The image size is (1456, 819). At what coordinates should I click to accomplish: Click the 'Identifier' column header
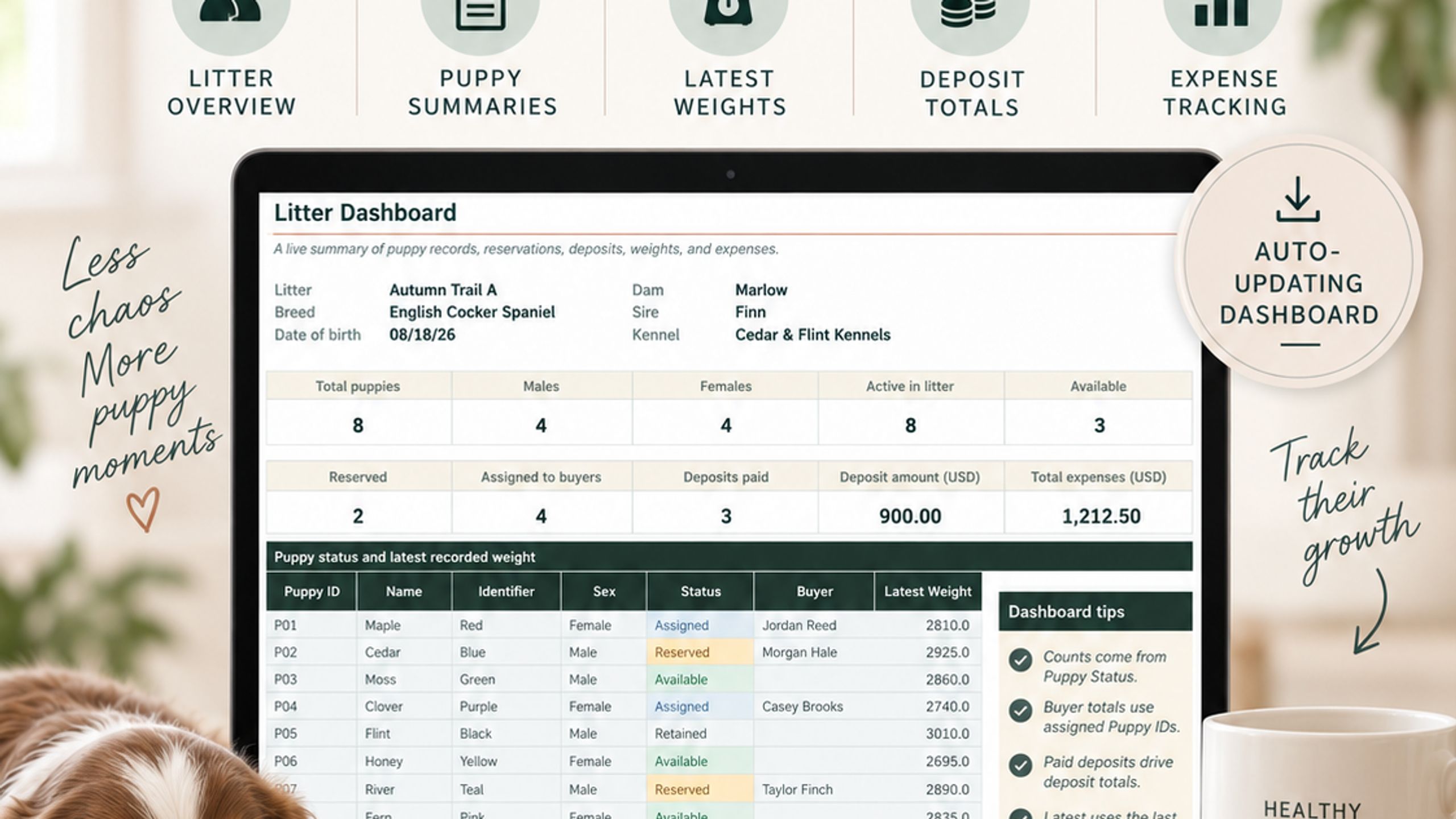(x=506, y=591)
